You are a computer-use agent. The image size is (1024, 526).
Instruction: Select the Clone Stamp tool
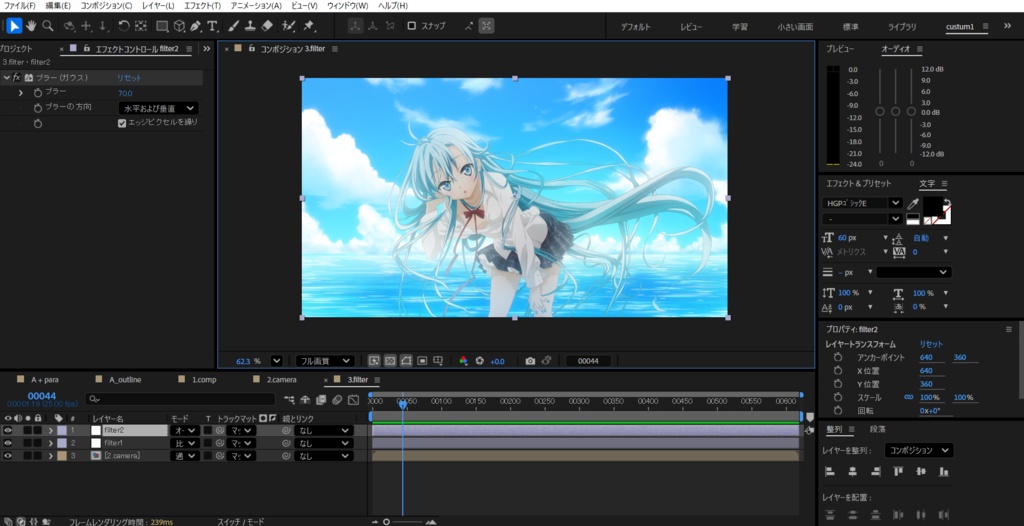250,26
